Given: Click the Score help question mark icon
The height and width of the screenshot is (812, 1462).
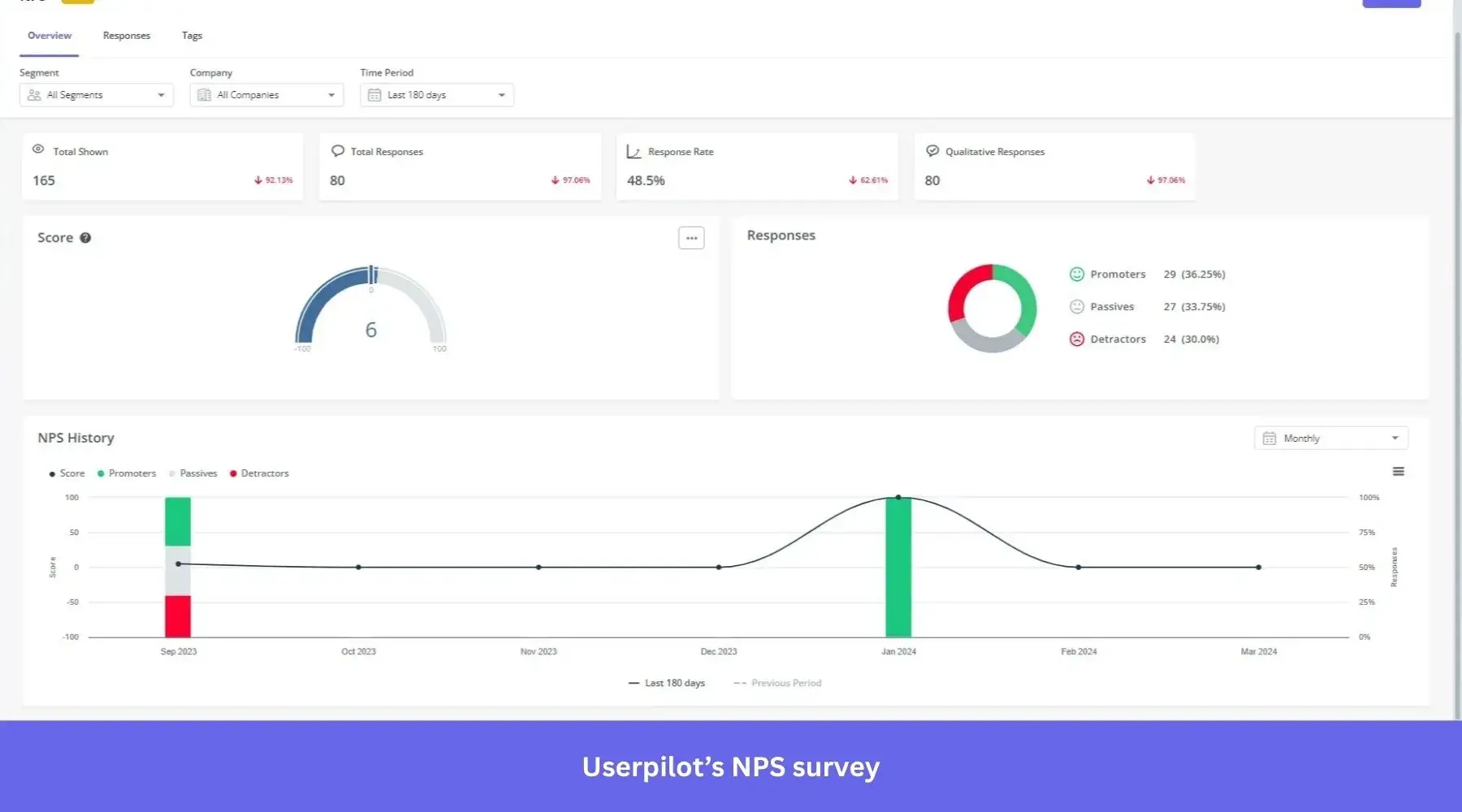Looking at the screenshot, I should [x=86, y=237].
